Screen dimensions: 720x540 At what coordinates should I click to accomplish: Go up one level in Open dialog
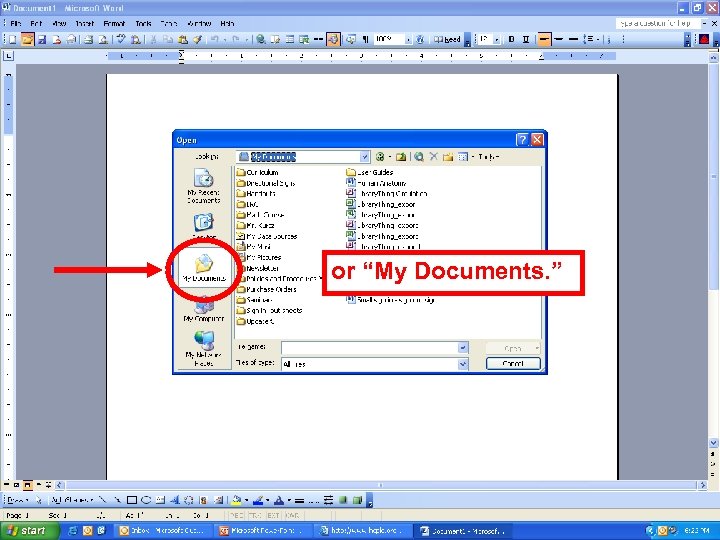(x=400, y=157)
